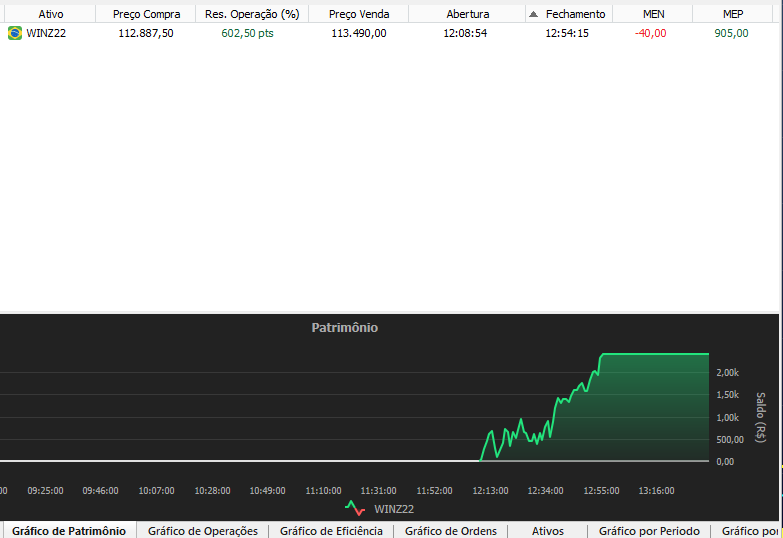This screenshot has width=783, height=538.
Task: Click the Patrimônio chart title
Action: 345,328
